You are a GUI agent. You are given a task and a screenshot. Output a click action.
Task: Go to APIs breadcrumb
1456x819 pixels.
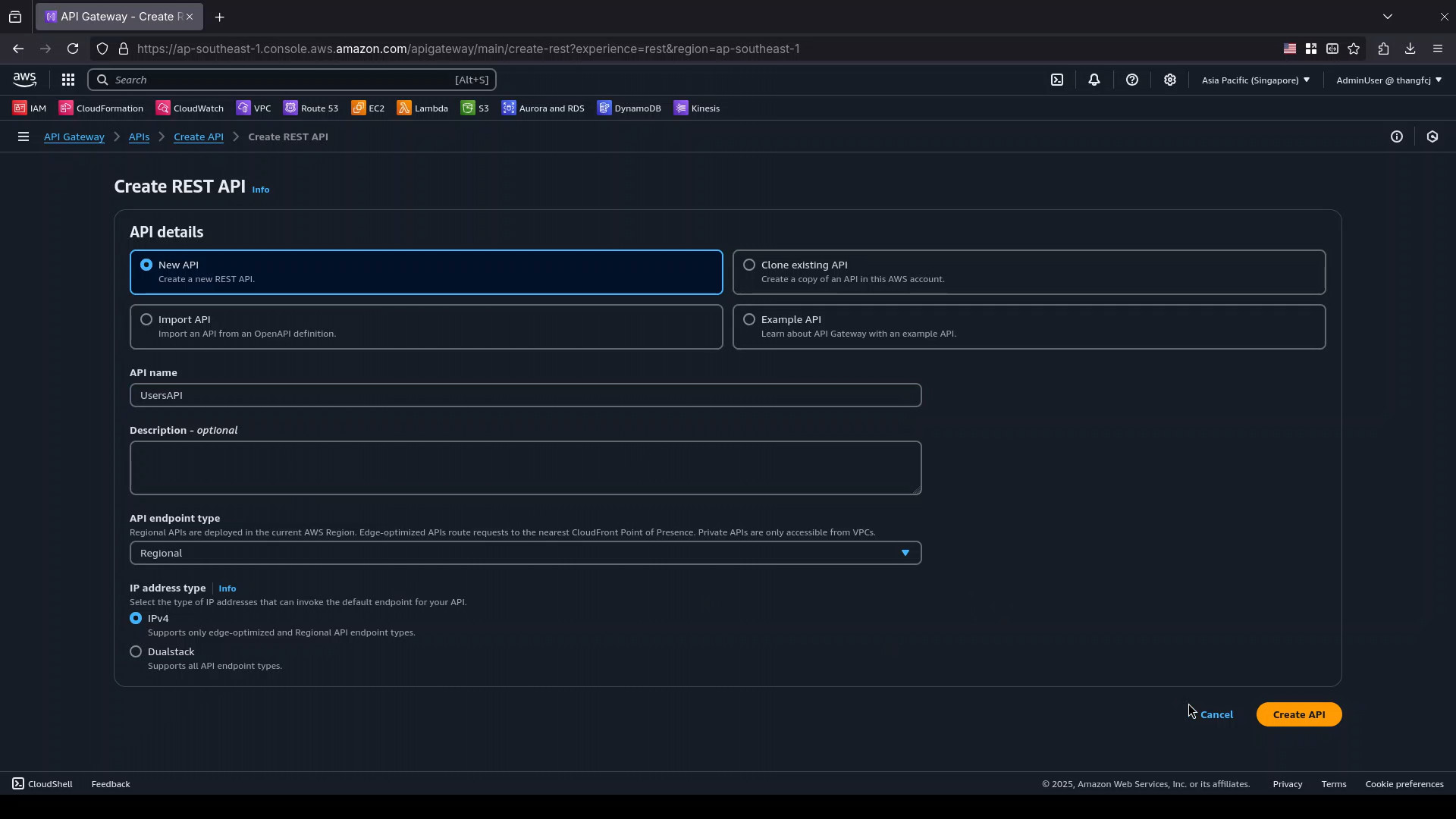139,137
